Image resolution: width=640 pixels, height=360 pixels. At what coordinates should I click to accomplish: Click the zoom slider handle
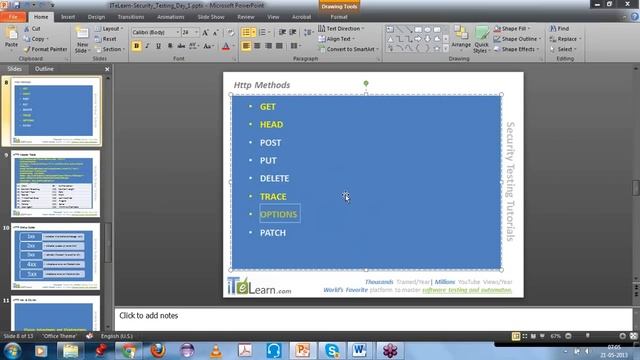coord(588,336)
